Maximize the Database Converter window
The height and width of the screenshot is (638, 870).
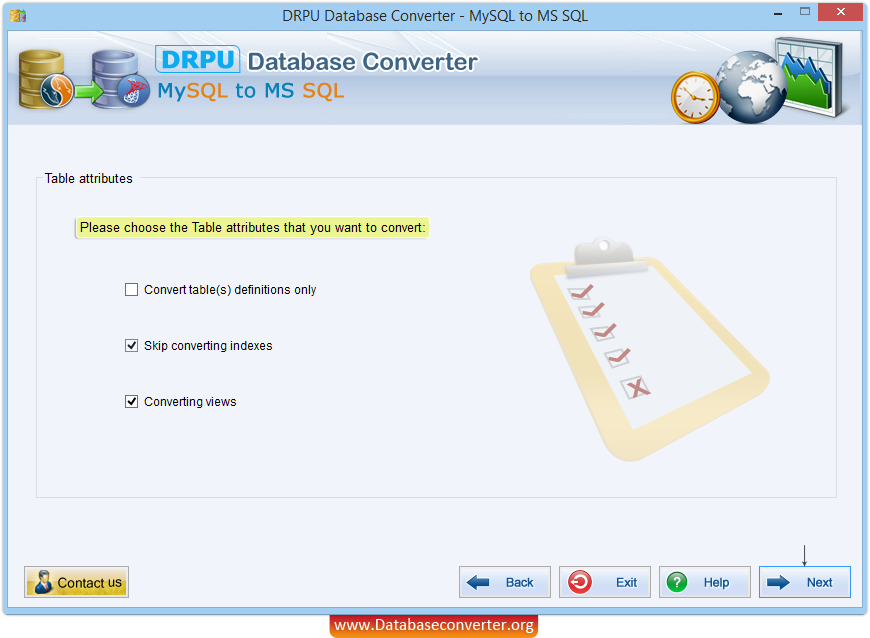(x=805, y=12)
